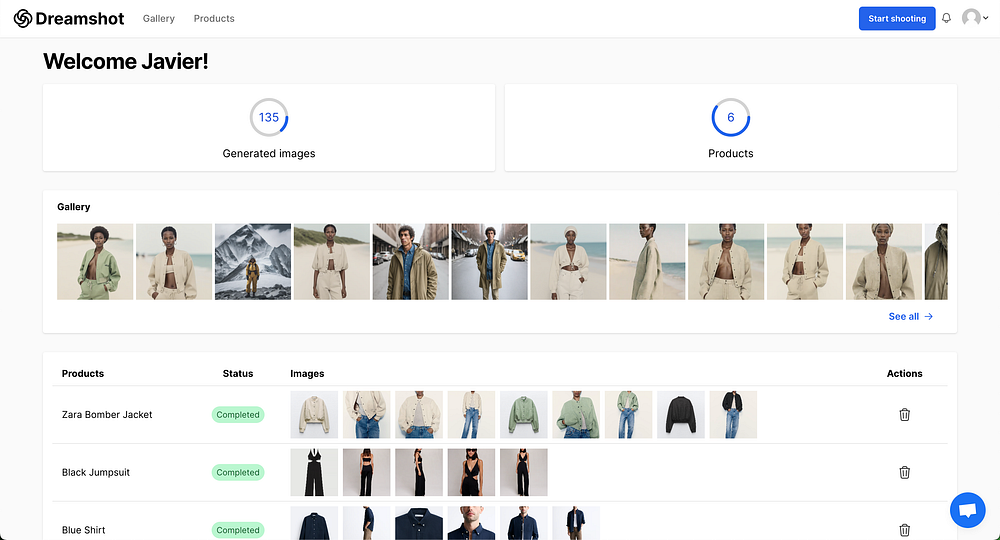Open last Black Jumpsuit image
Viewport: 1000px width, 540px height.
click(524, 472)
